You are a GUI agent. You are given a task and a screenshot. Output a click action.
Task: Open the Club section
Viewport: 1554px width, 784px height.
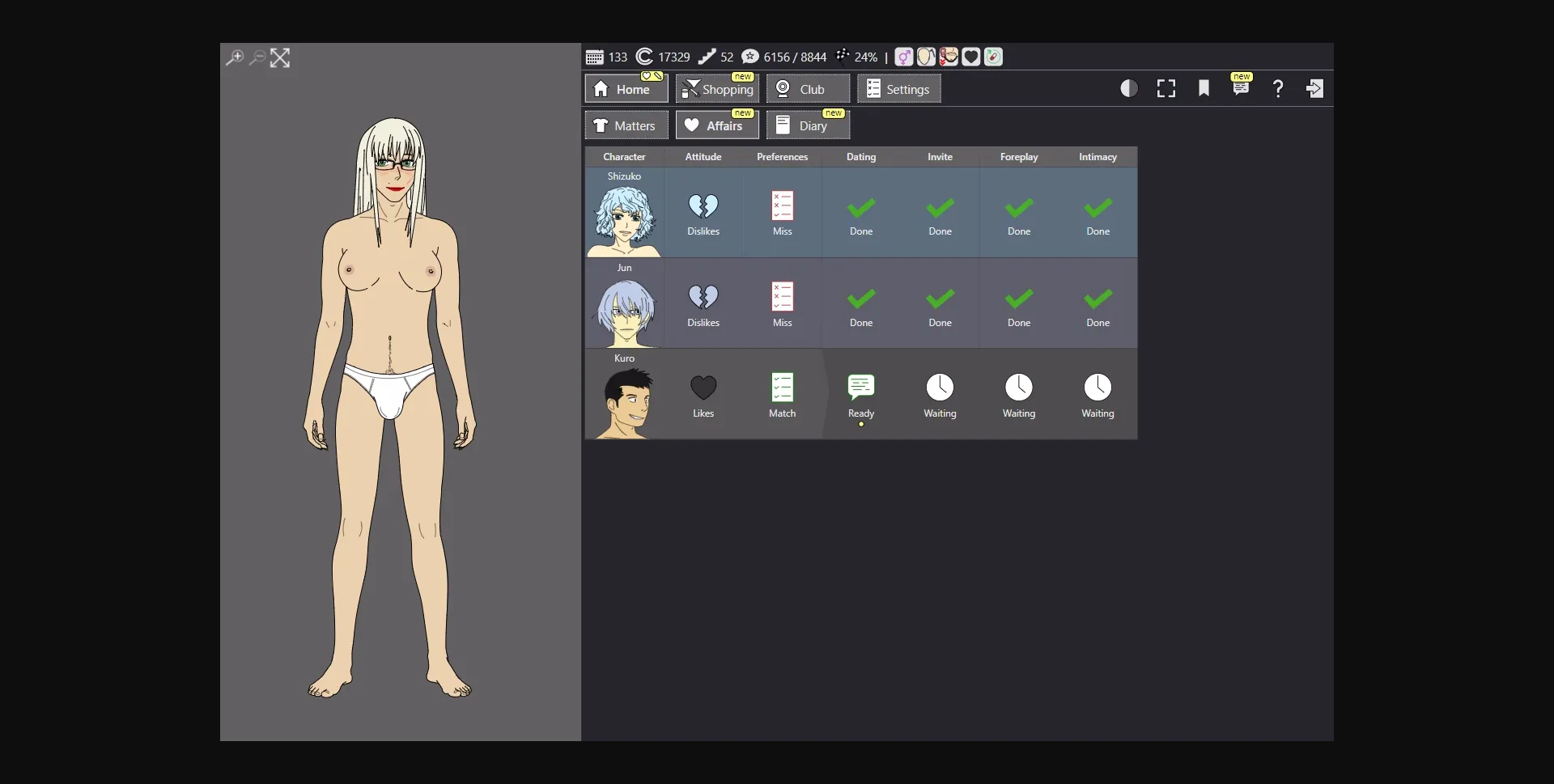pos(807,89)
